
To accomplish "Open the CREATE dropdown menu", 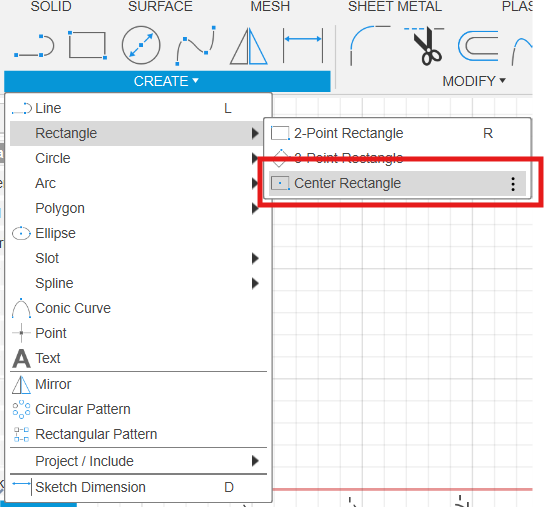I will pyautogui.click(x=167, y=81).
